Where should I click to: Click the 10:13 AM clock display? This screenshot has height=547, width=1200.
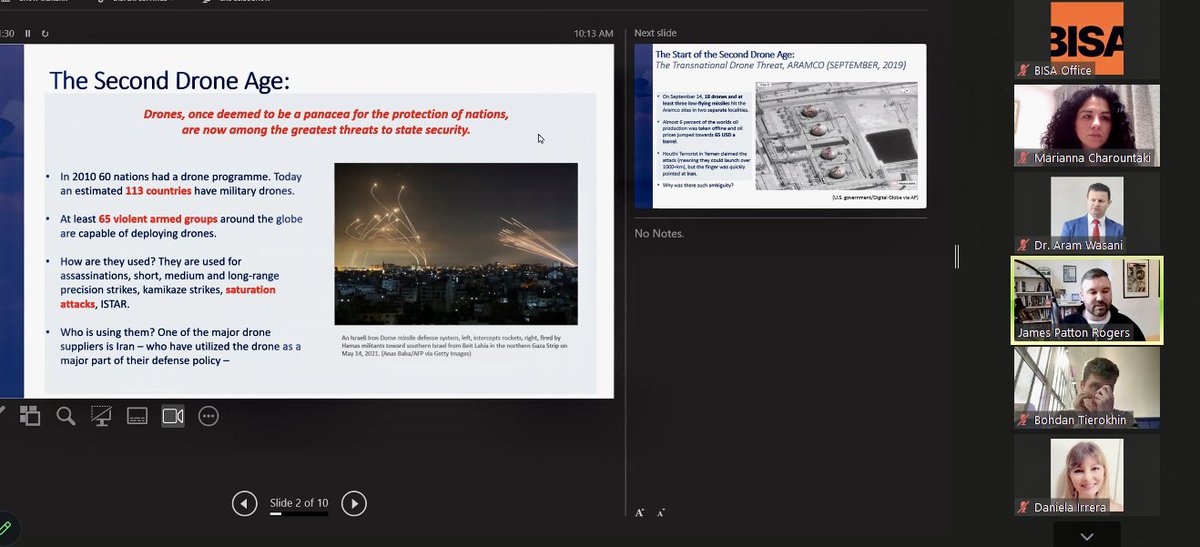(593, 33)
